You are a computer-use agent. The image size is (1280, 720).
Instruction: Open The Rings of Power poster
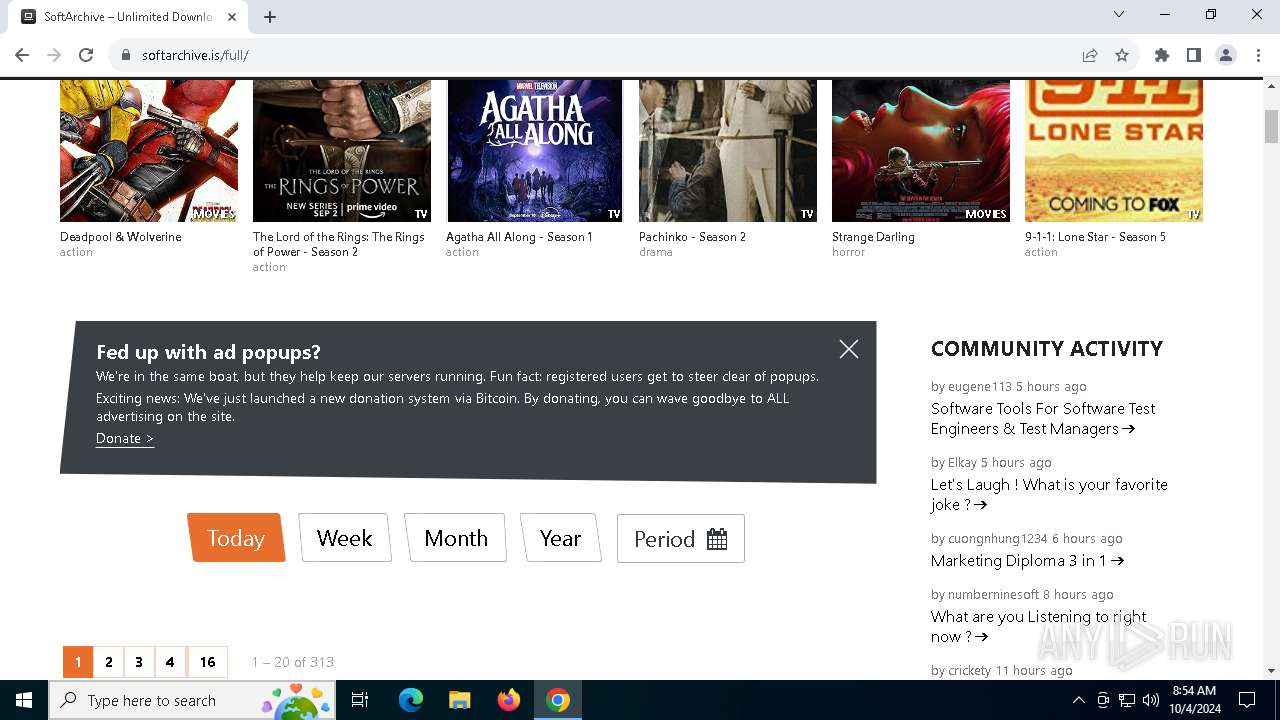[x=342, y=151]
